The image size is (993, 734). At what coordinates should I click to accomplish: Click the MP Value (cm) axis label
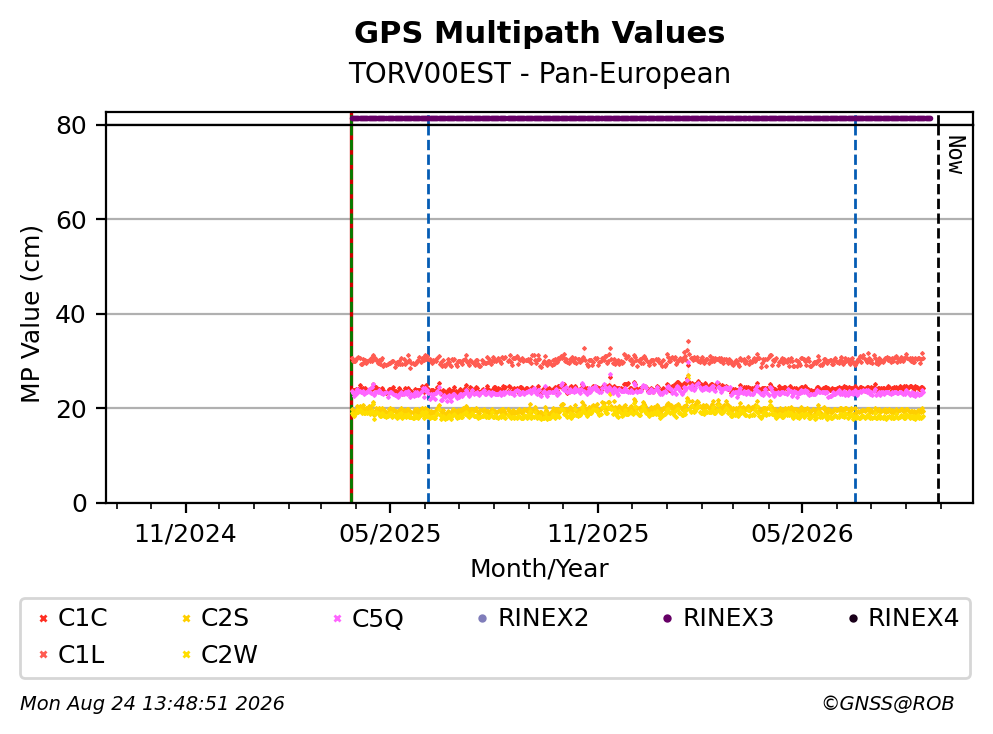30,314
